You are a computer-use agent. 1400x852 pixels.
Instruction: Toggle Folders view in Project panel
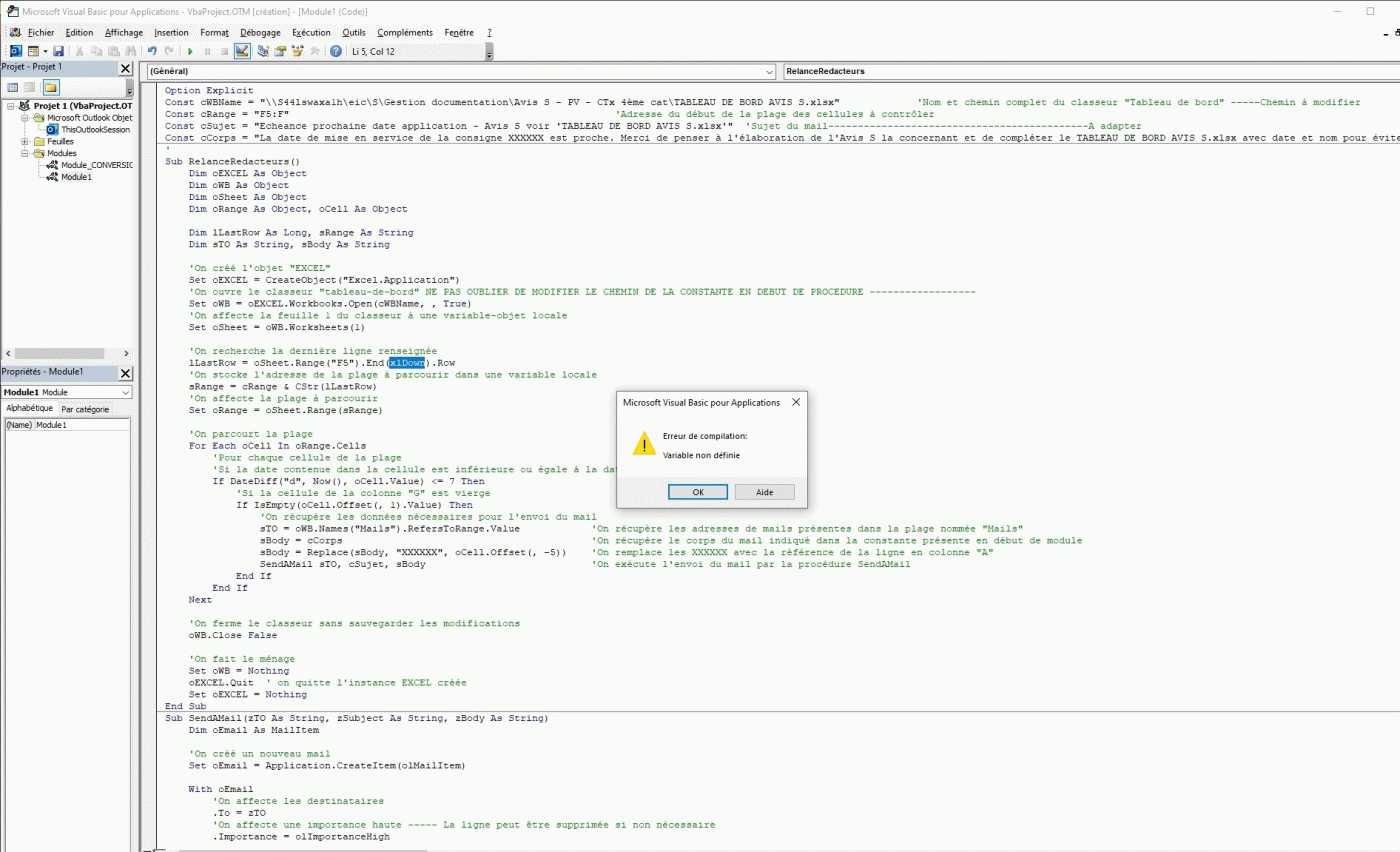pos(50,87)
